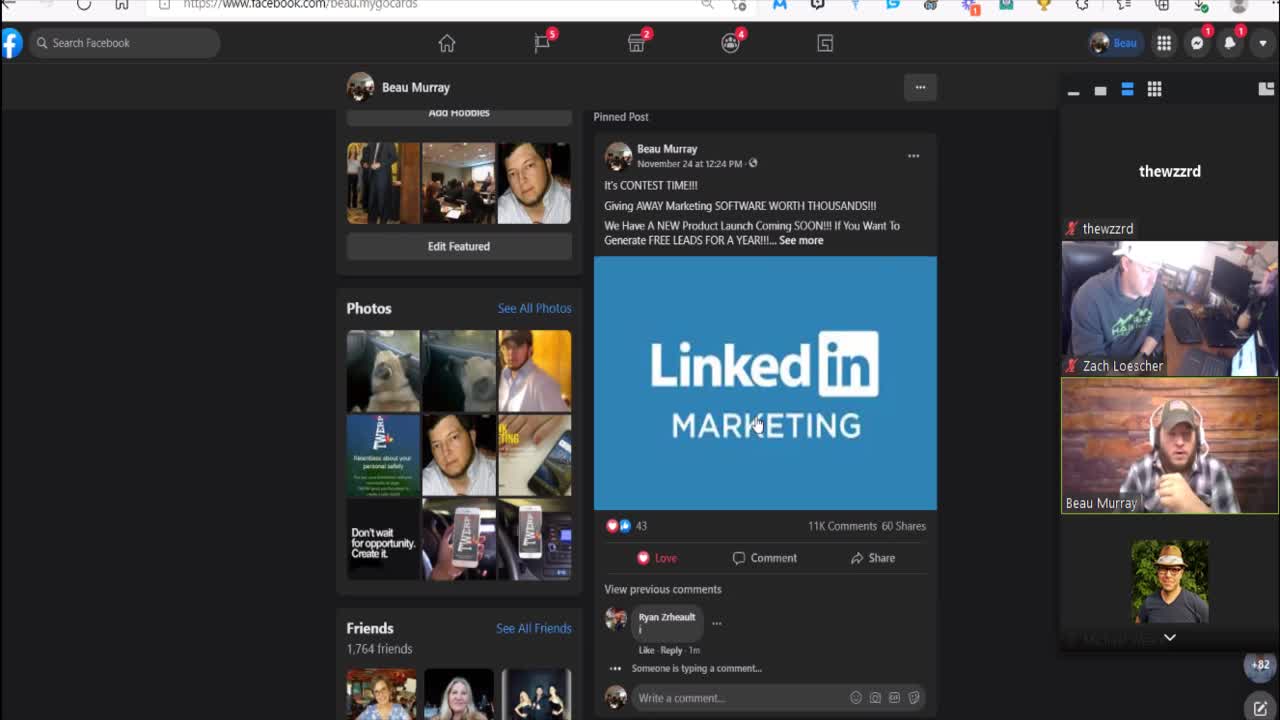The image size is (1280, 720).
Task: Open the Pages flag icon
Action: [542, 43]
